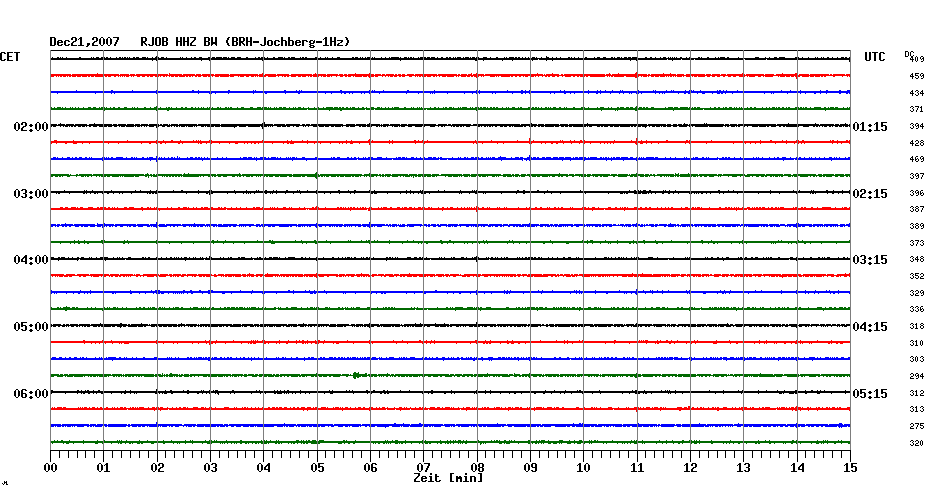
Task: Click minute tick label 03
Action: pyautogui.click(x=211, y=468)
